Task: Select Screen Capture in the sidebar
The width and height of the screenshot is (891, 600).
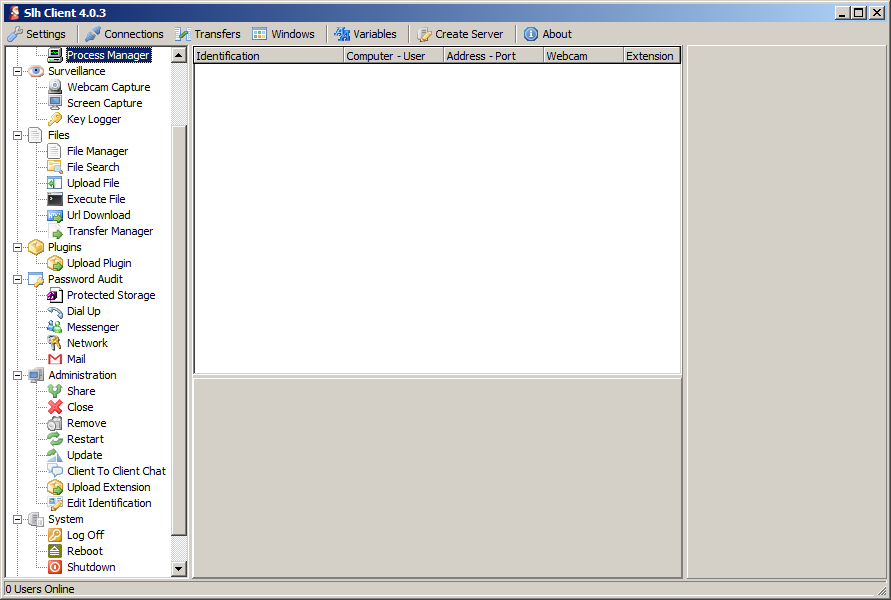Action: click(x=104, y=103)
